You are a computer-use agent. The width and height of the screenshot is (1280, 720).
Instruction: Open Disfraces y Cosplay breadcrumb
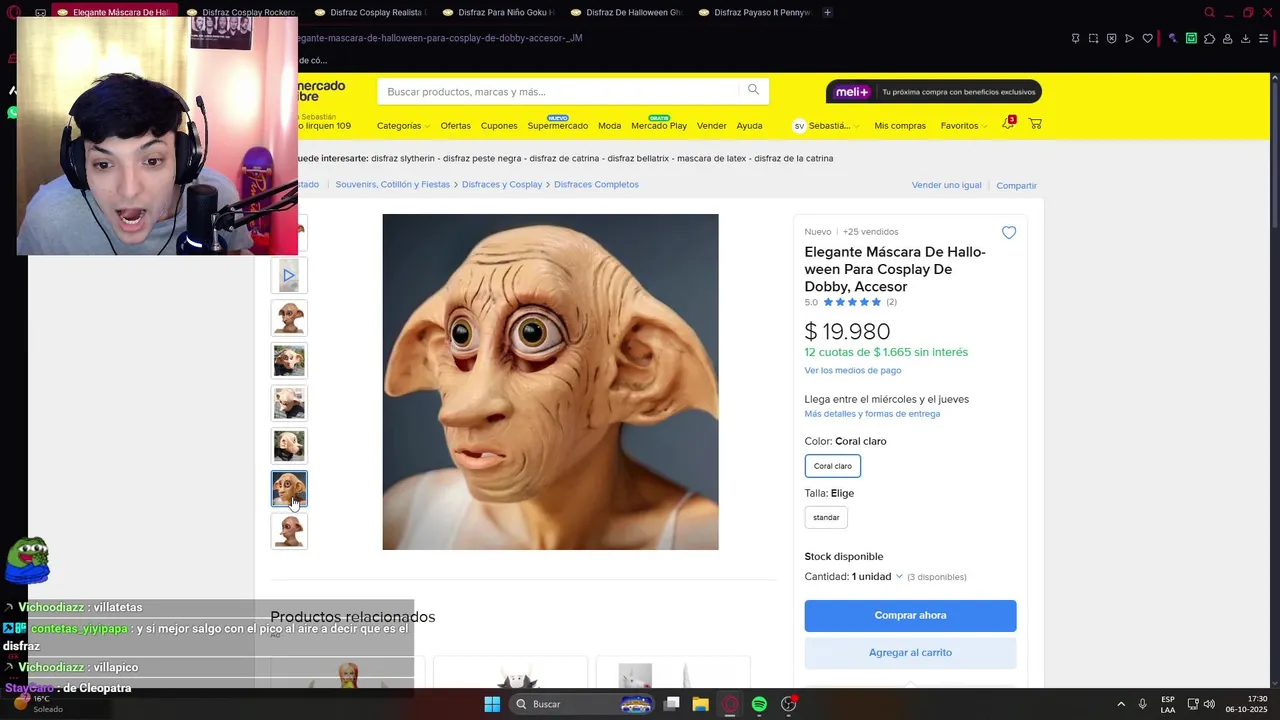pyautogui.click(x=502, y=184)
